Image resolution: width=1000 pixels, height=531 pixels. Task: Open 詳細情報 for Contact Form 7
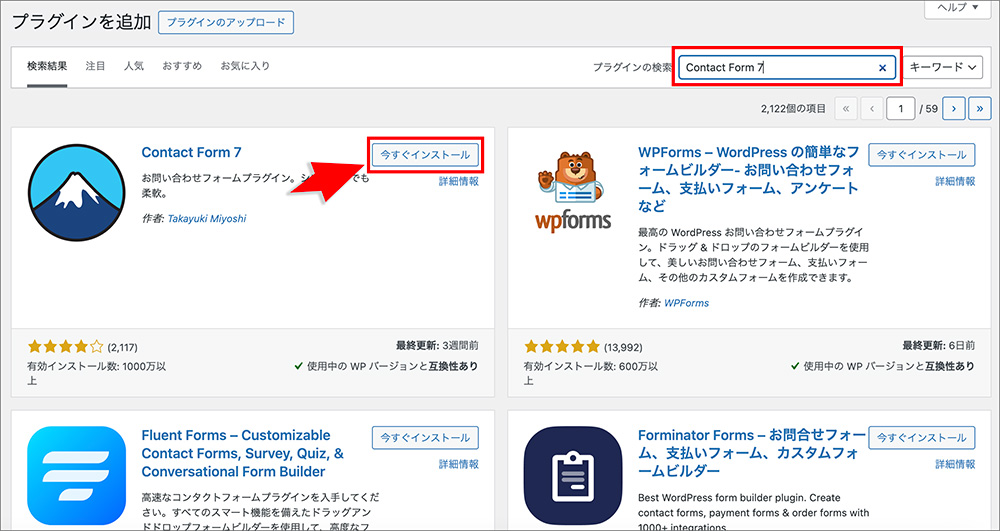tap(459, 181)
